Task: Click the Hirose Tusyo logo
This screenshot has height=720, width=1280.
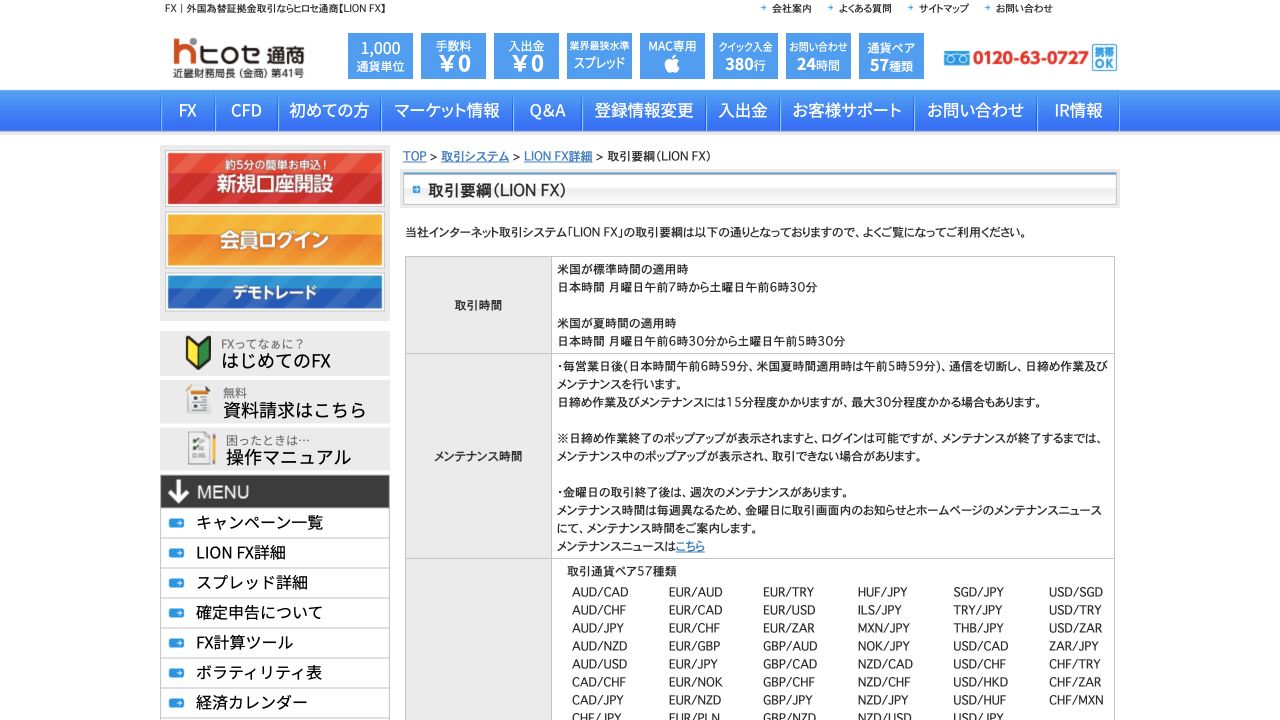Action: 239,58
